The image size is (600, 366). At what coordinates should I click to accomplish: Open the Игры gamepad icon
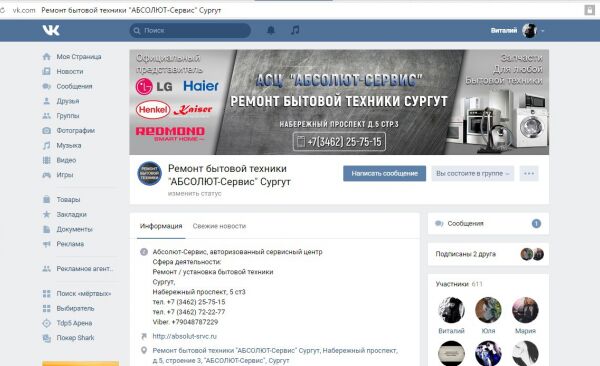tap(46, 175)
